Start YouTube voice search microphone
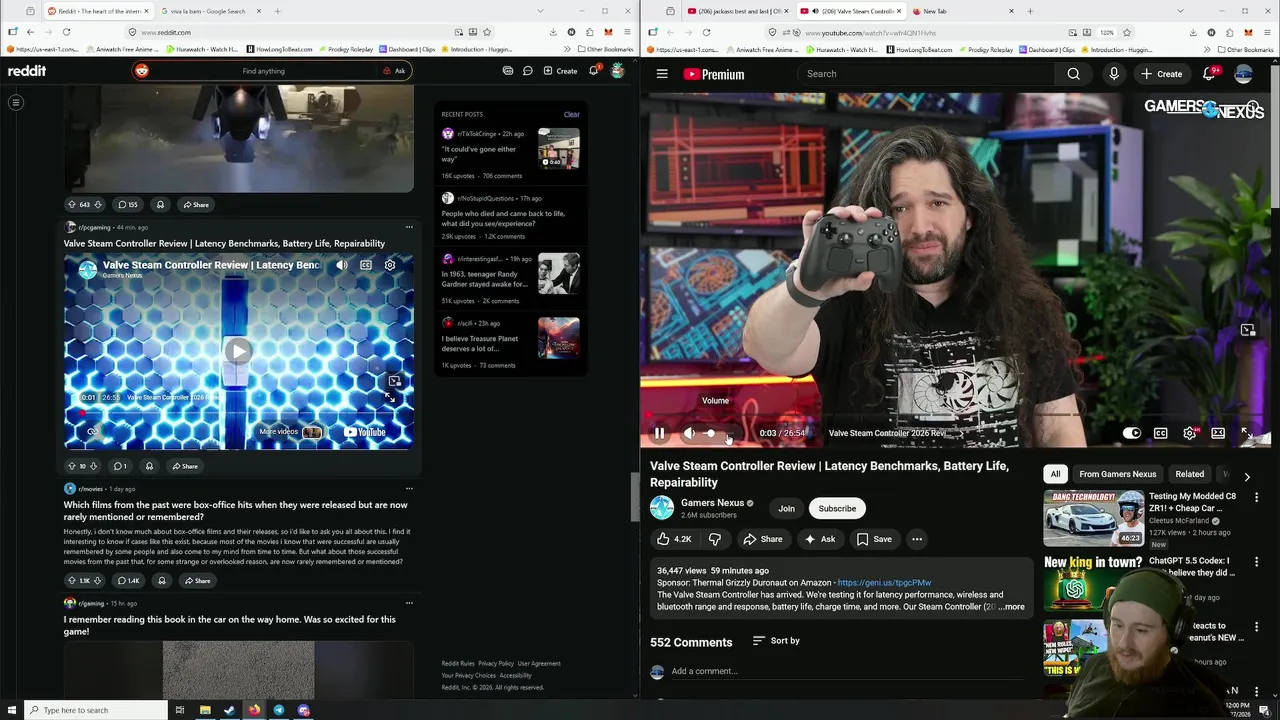 point(1113,74)
